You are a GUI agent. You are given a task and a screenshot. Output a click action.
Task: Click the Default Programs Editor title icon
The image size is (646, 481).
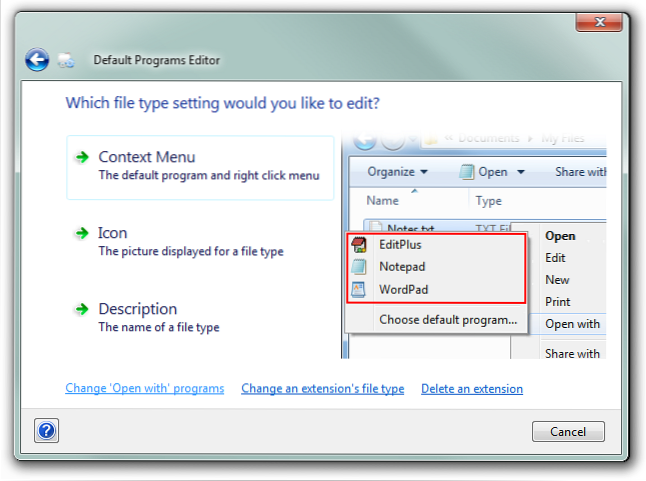pos(67,61)
